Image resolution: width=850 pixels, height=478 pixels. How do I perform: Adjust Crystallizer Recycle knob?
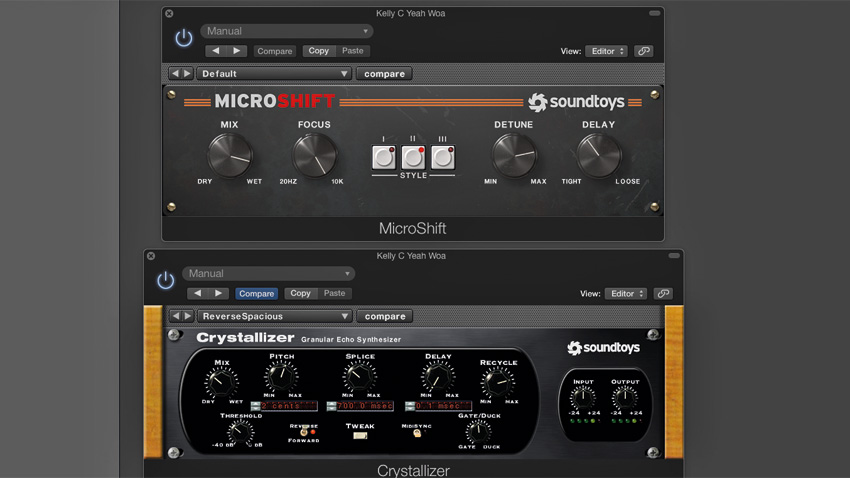tap(498, 382)
